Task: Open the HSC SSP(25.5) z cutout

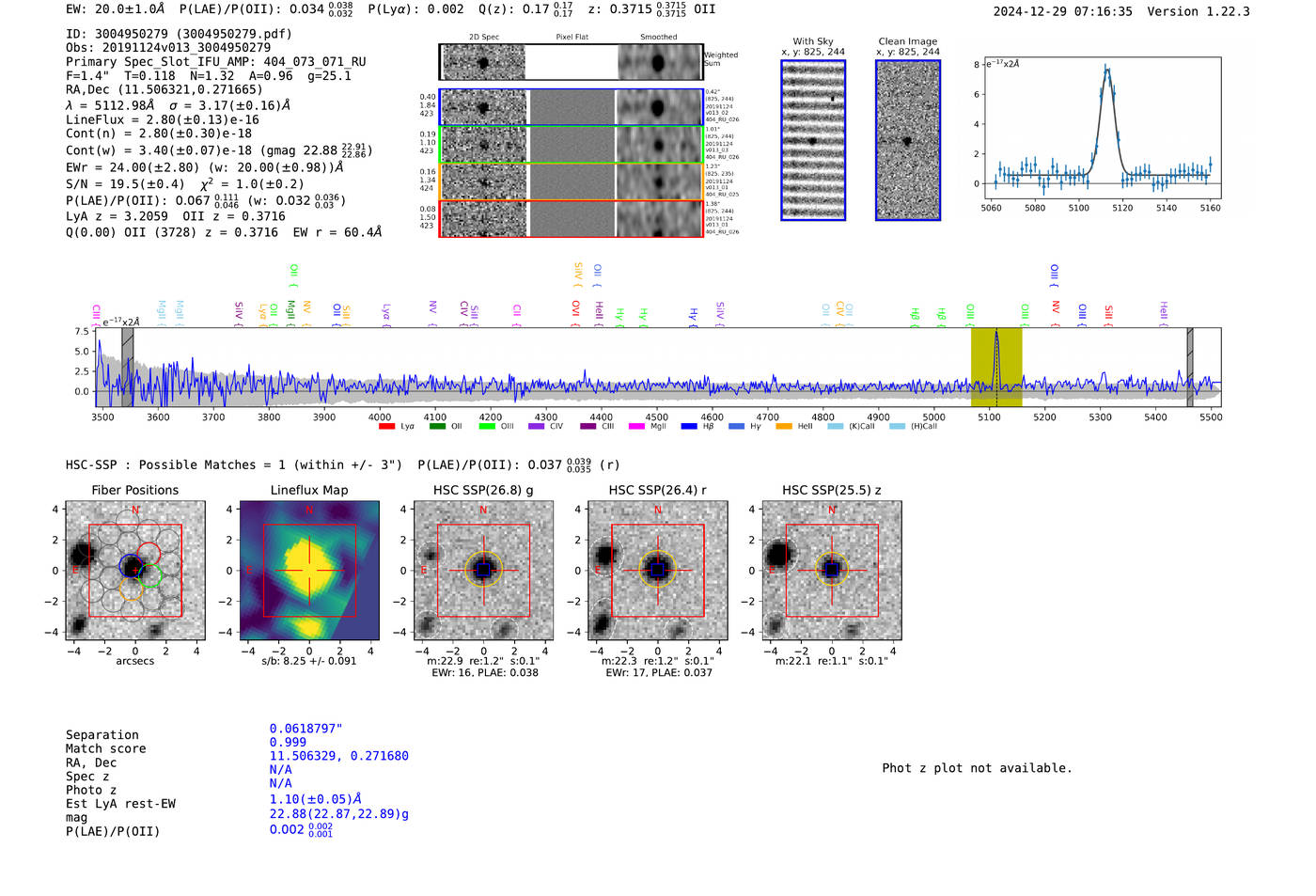Action: (831, 571)
